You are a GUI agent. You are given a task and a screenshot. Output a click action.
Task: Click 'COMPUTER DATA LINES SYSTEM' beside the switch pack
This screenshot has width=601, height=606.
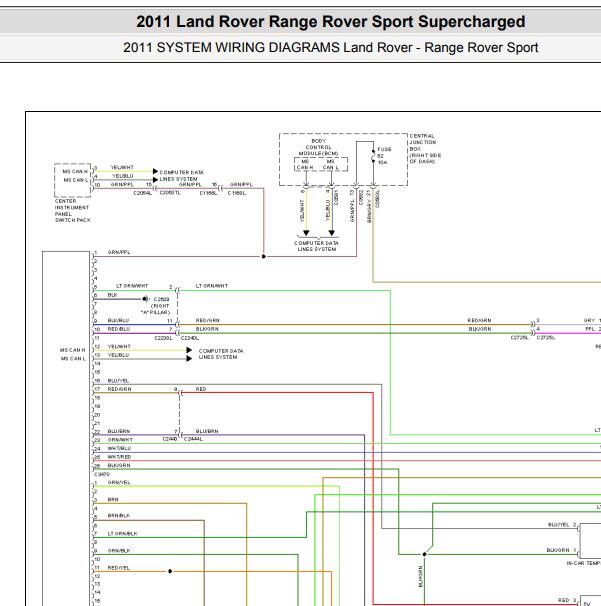(181, 176)
